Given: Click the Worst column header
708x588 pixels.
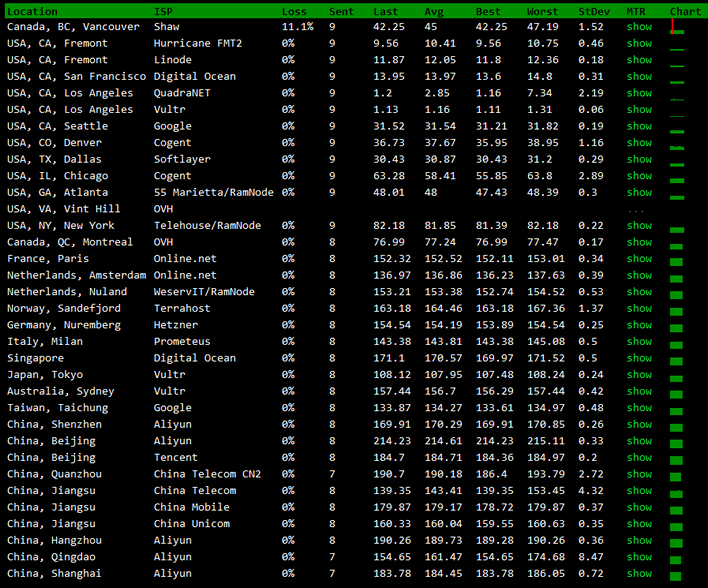Looking at the screenshot, I should [x=542, y=11].
